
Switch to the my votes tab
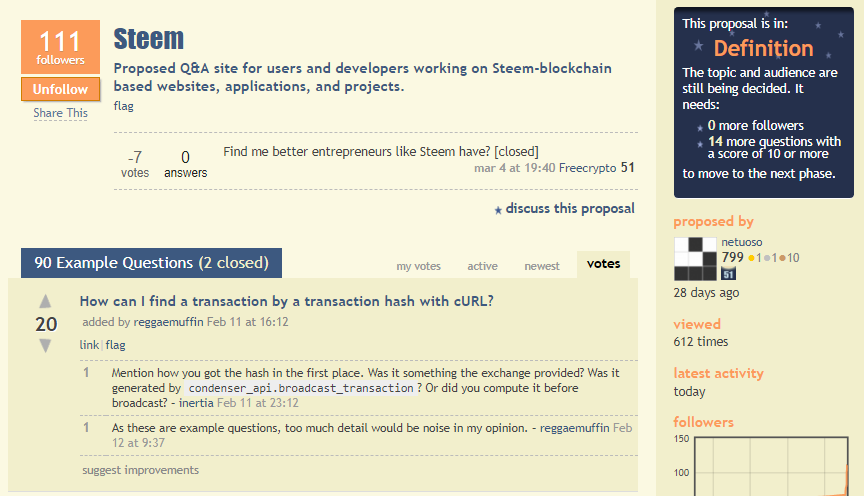[x=419, y=266]
